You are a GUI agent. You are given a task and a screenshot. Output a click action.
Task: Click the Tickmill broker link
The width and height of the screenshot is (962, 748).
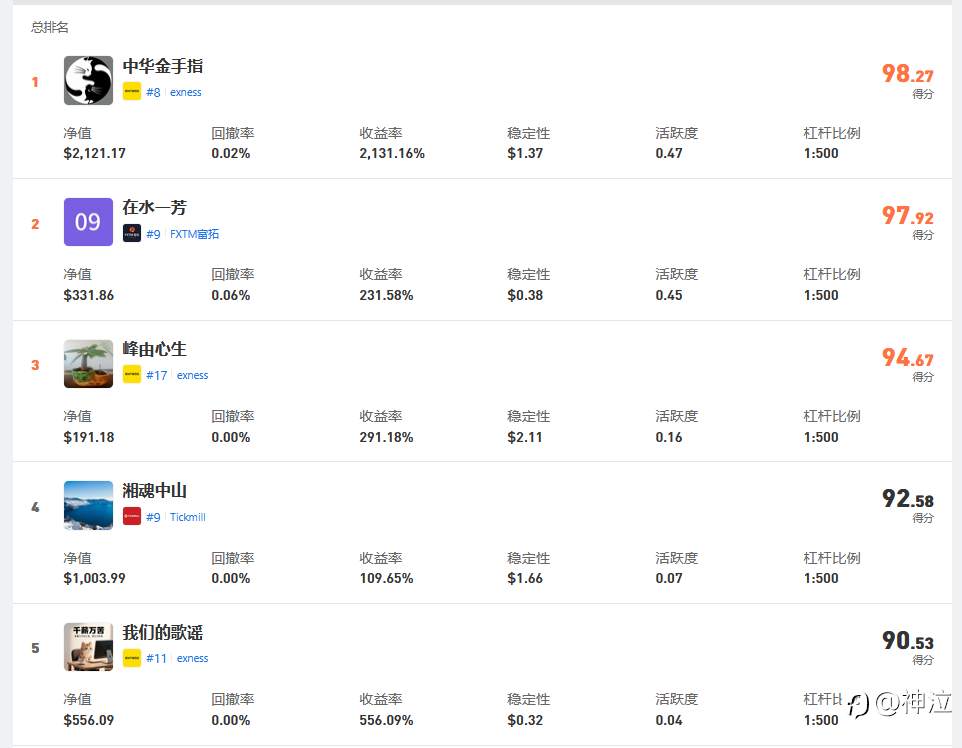(x=188, y=517)
